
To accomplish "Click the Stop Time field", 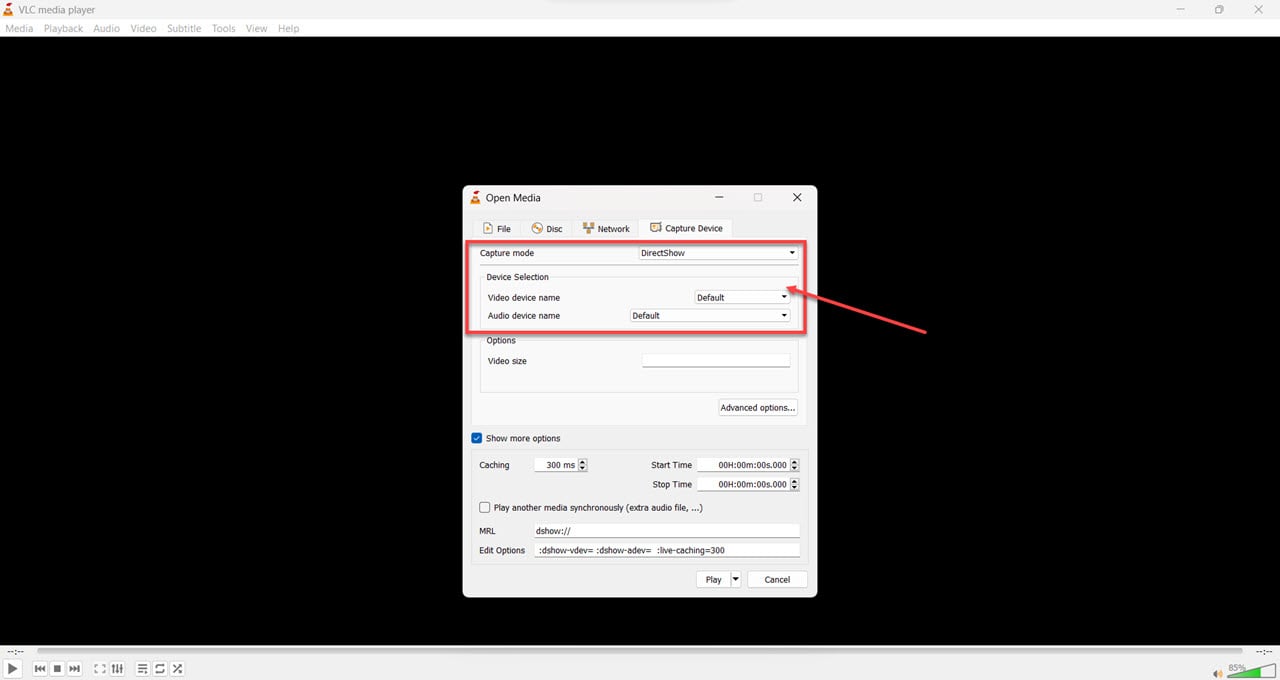I will tap(743, 484).
